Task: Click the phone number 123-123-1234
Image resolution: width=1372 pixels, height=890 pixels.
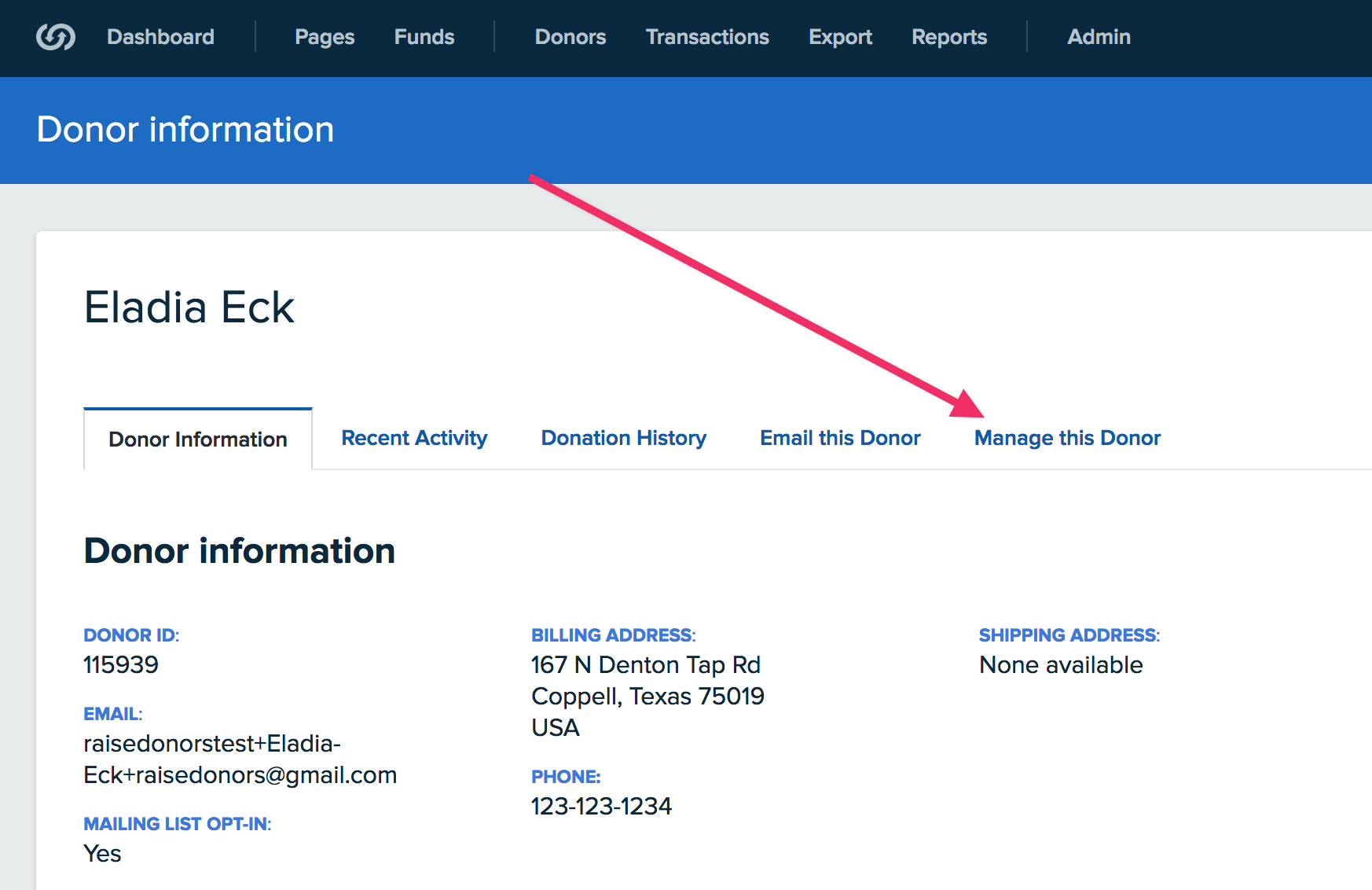Action: click(x=601, y=807)
